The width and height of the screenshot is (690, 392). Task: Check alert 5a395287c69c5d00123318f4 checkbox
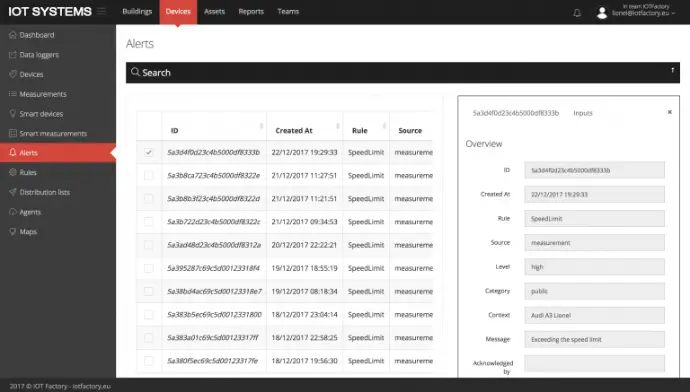click(149, 268)
